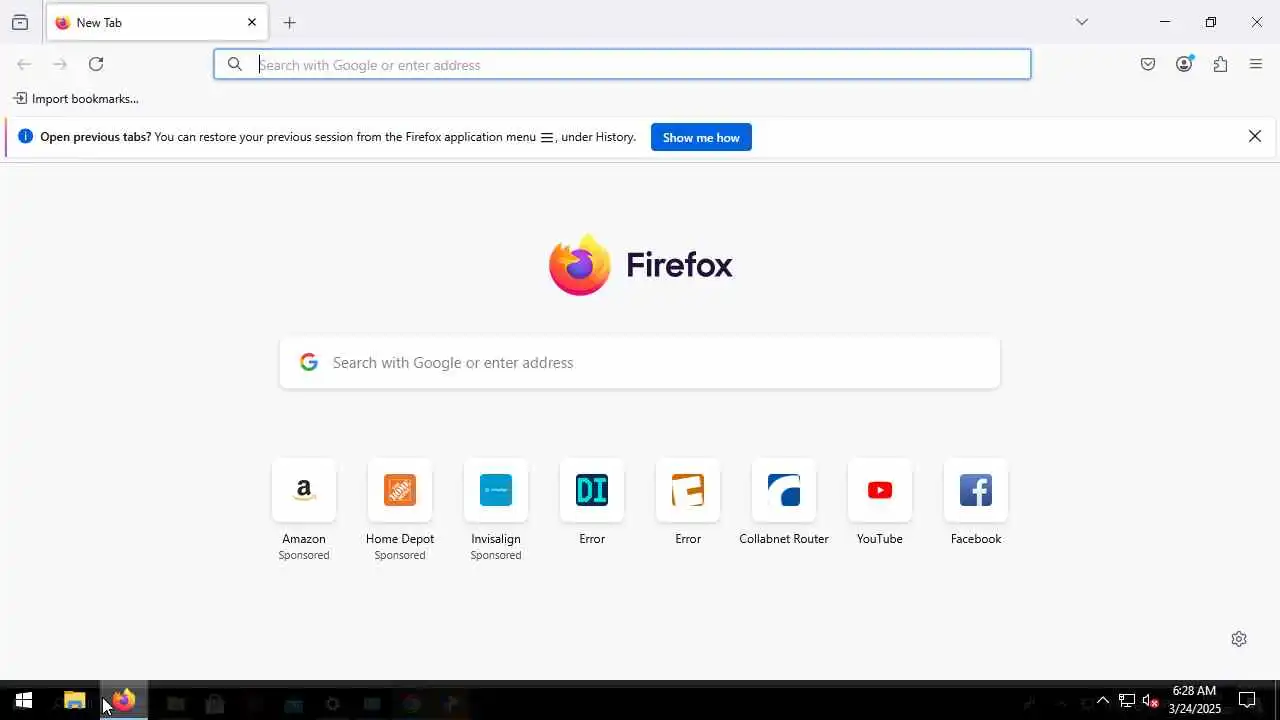Open a new tab with plus button
Screen dimensions: 1280x720
coord(290,22)
